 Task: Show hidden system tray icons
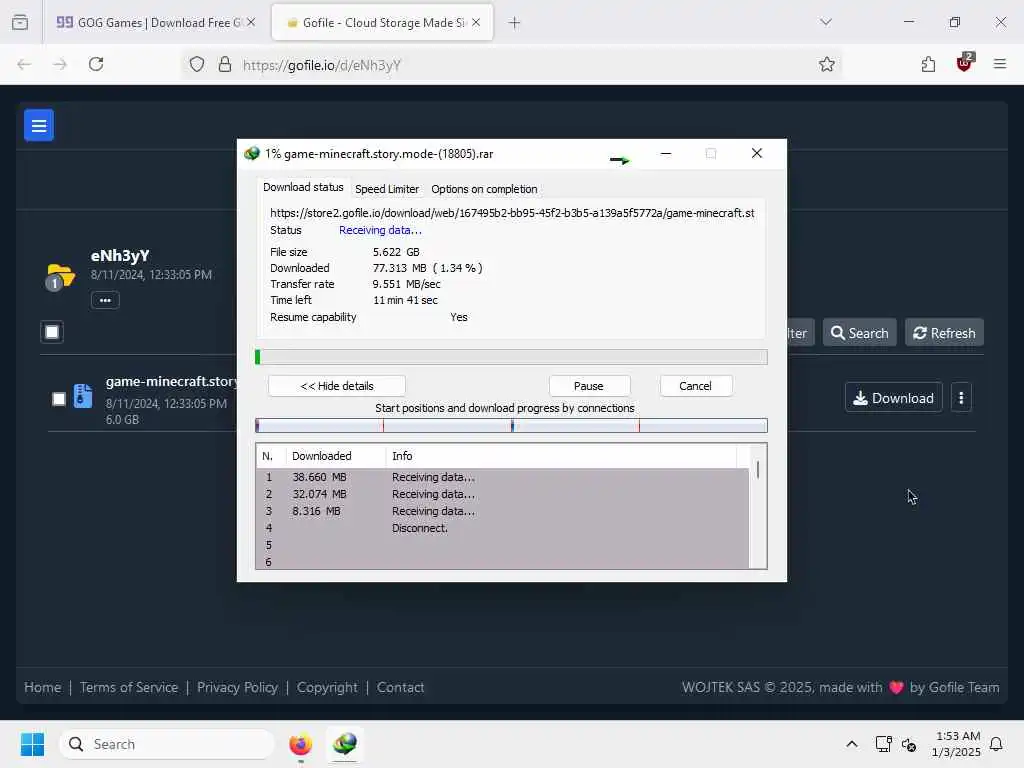(852, 744)
